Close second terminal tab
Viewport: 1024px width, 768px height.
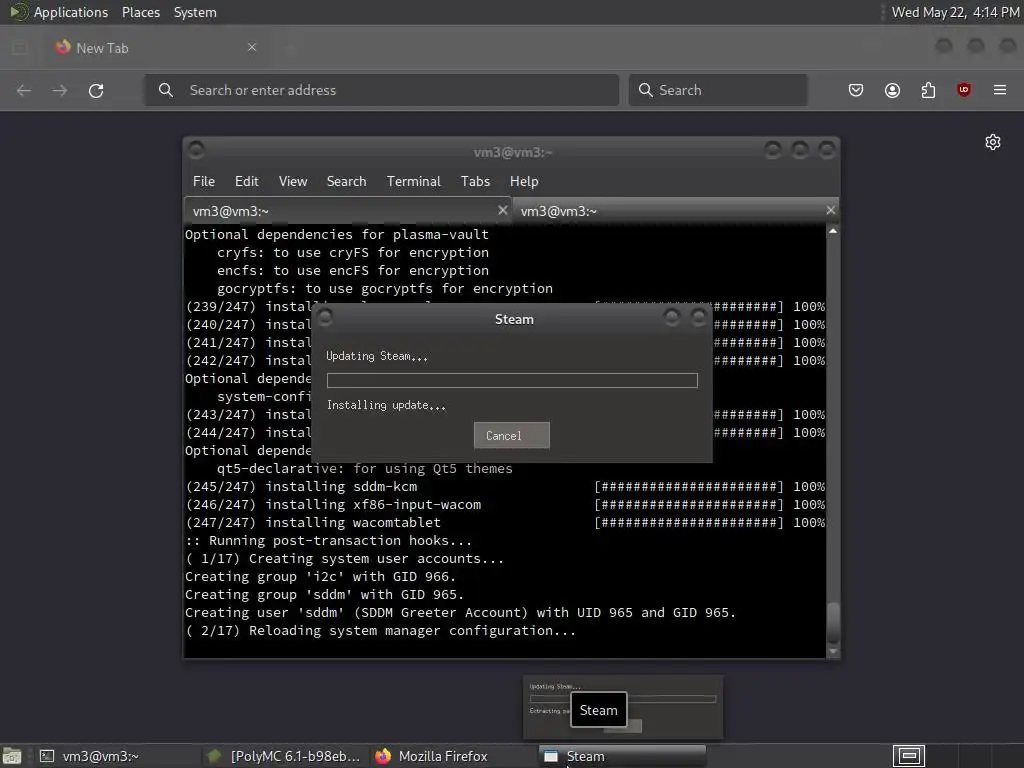point(830,210)
